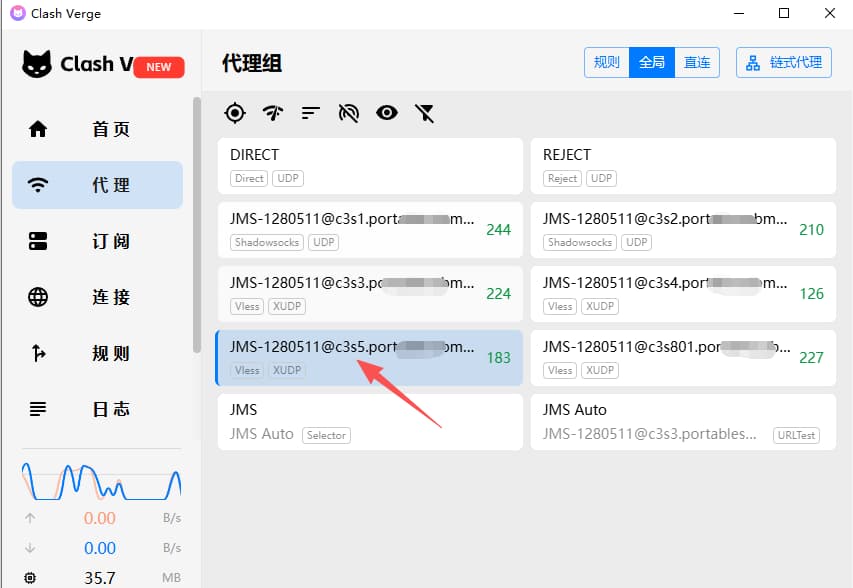853x588 pixels.
Task: Click the 0.00 upload speed value
Action: tap(100, 518)
